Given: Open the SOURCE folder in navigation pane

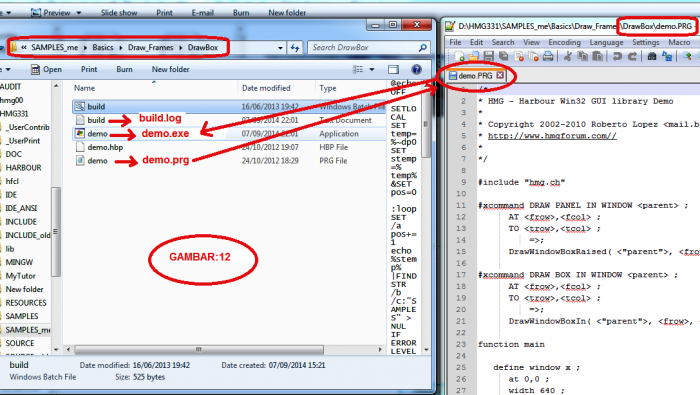Looking at the screenshot, I should pos(19,343).
